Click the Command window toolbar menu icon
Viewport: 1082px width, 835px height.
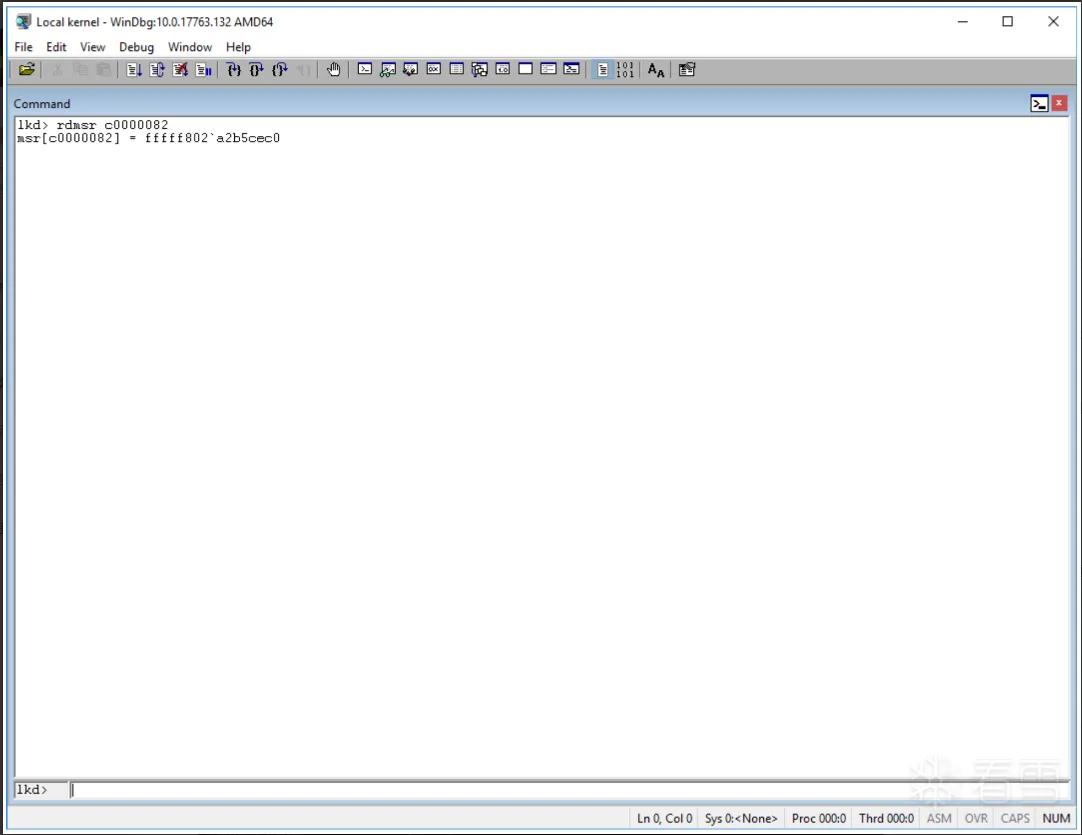(1039, 104)
